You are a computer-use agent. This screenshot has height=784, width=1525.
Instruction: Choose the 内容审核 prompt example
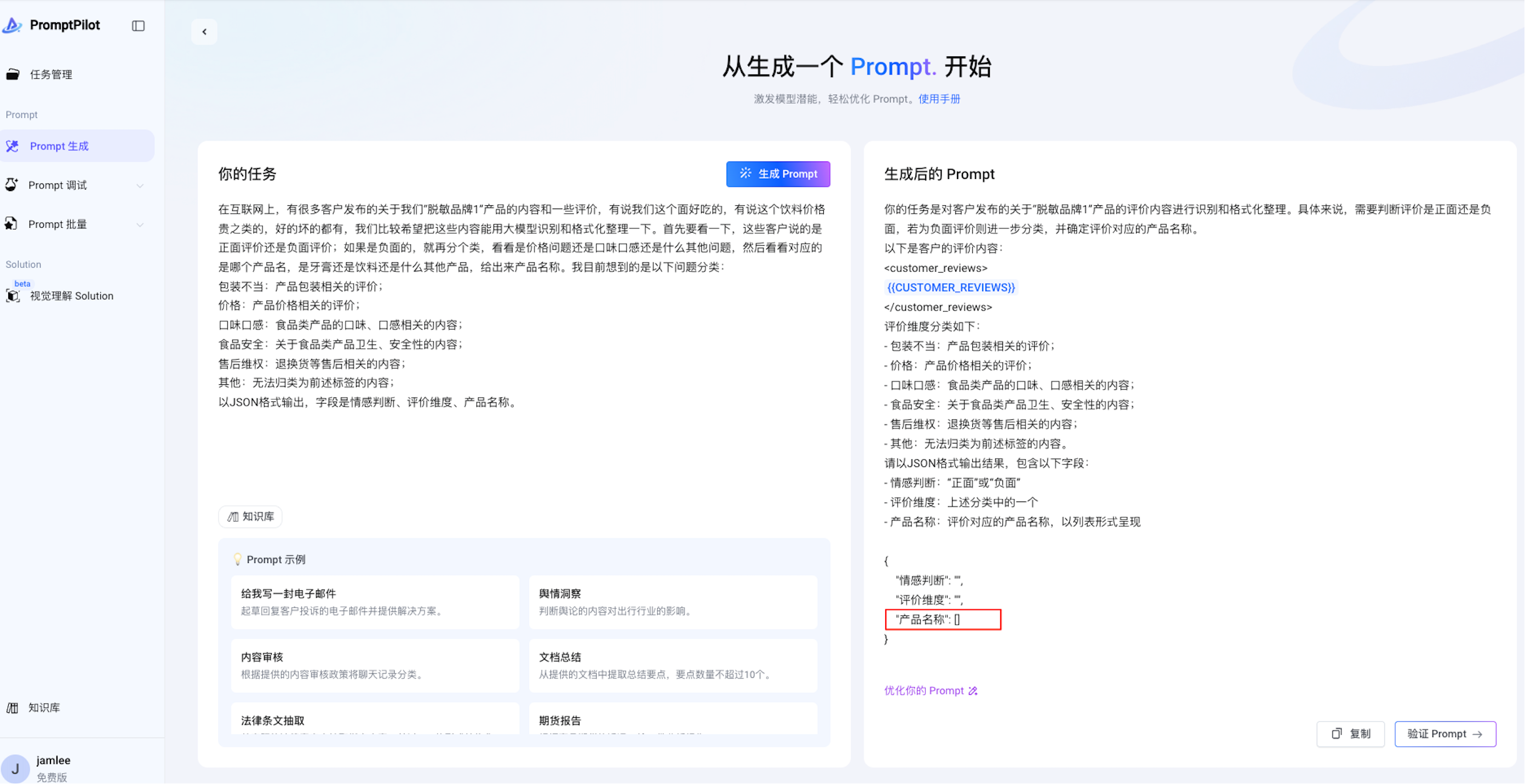tap(374, 665)
